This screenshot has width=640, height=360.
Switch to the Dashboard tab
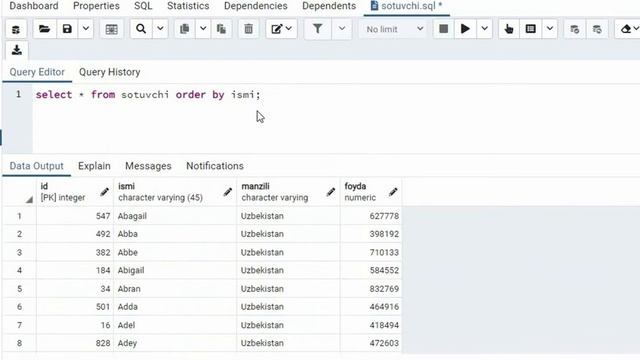click(x=34, y=6)
